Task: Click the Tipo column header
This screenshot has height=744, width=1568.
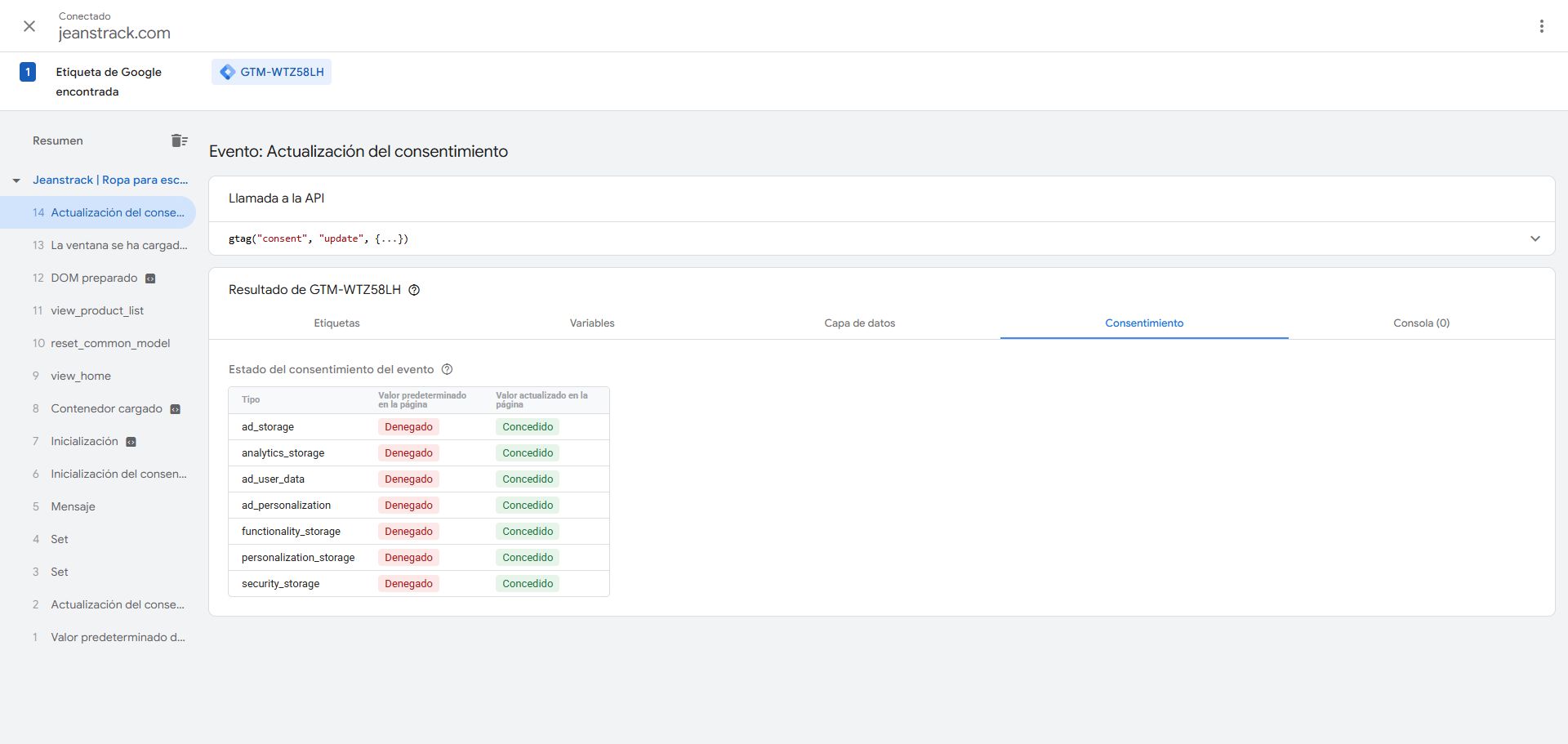Action: tap(251, 400)
